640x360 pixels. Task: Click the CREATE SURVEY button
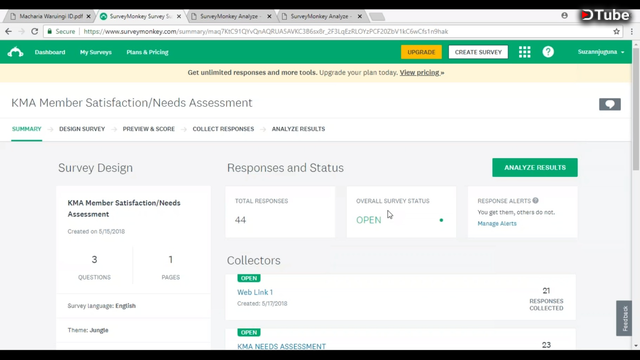[478, 52]
